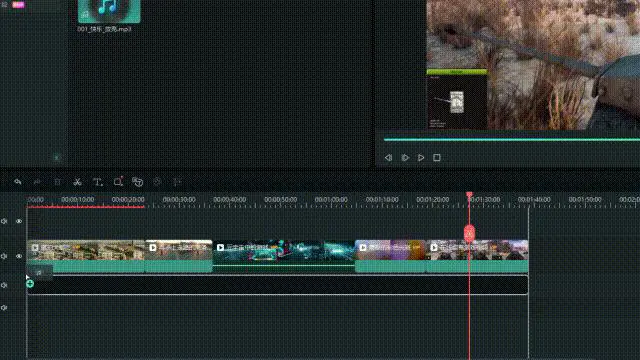
Task: Step back one frame in the preview
Action: click(x=388, y=158)
